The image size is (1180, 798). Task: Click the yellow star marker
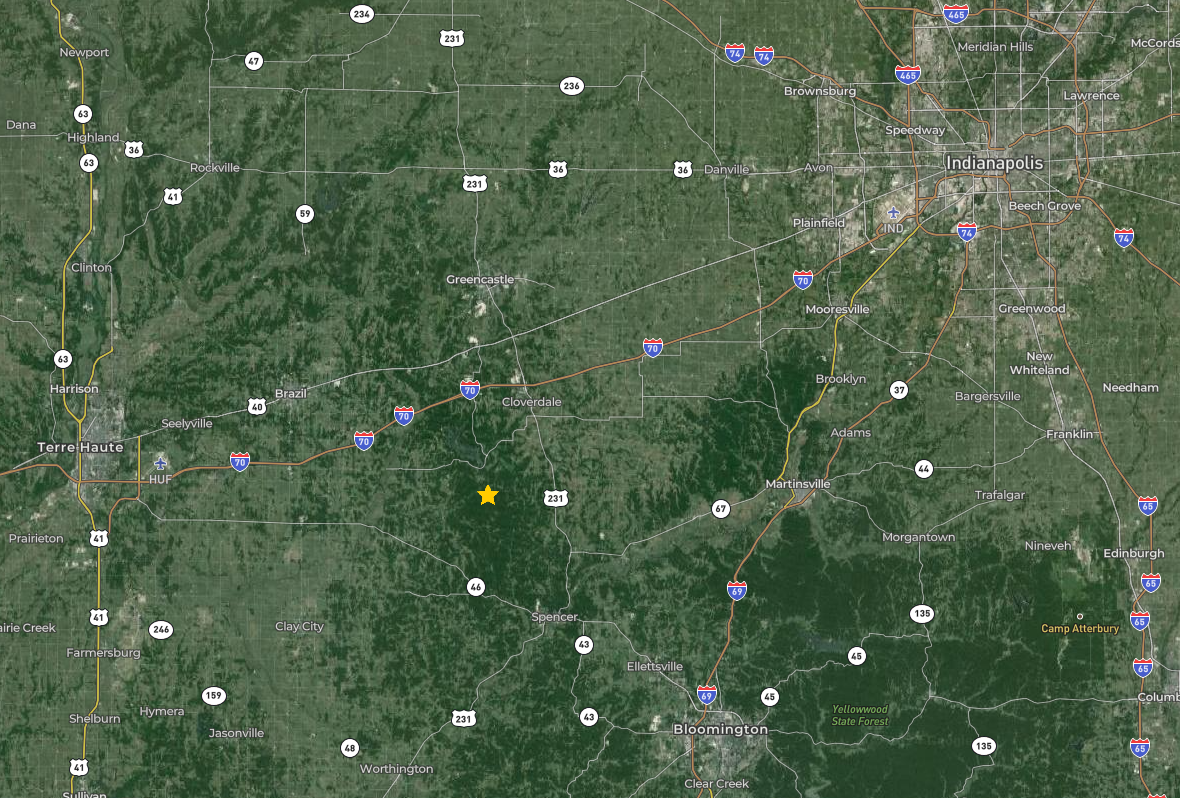(488, 495)
